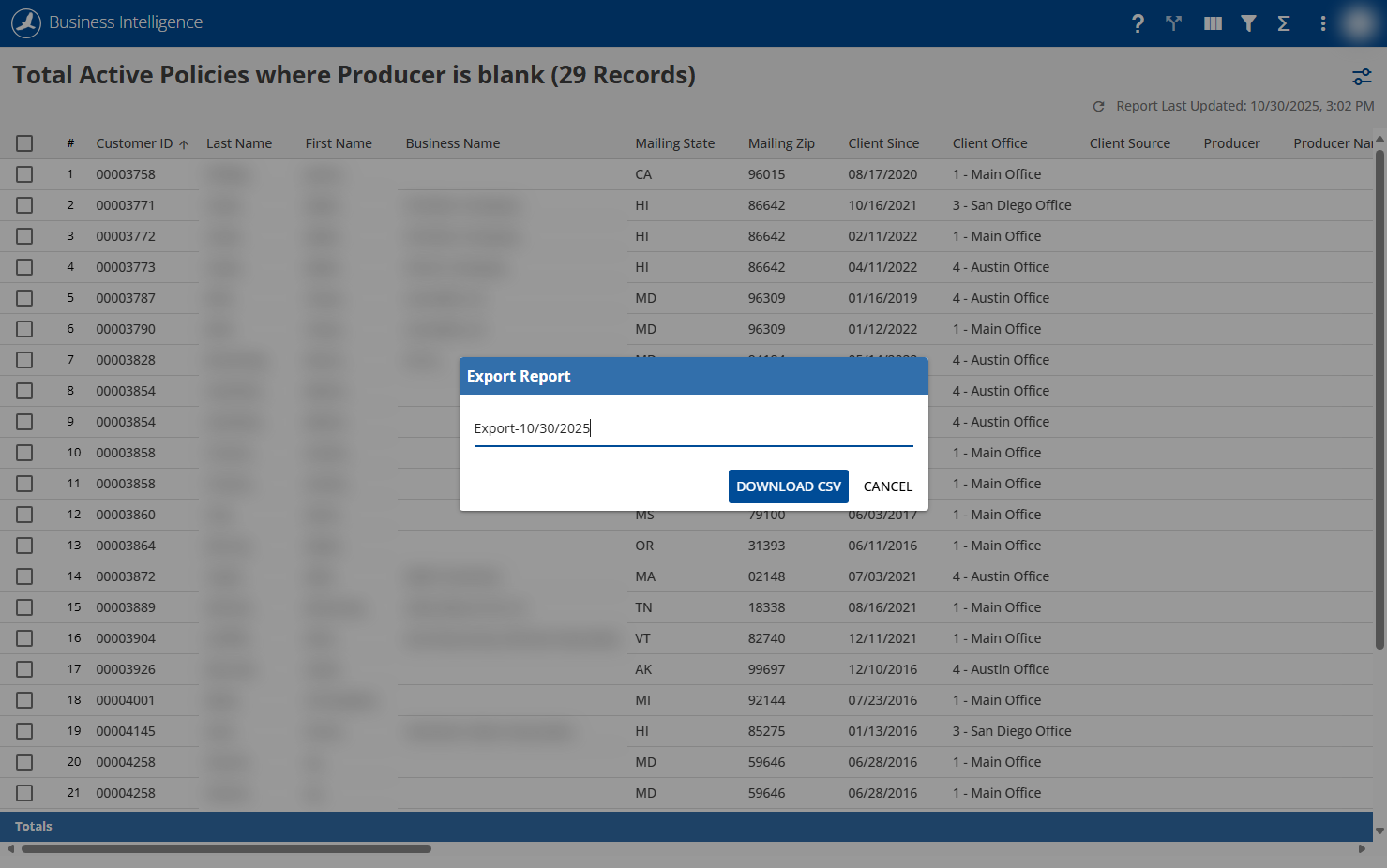Image resolution: width=1387 pixels, height=868 pixels.
Task: Click the merge/branch arrows icon in header
Action: point(1174,23)
